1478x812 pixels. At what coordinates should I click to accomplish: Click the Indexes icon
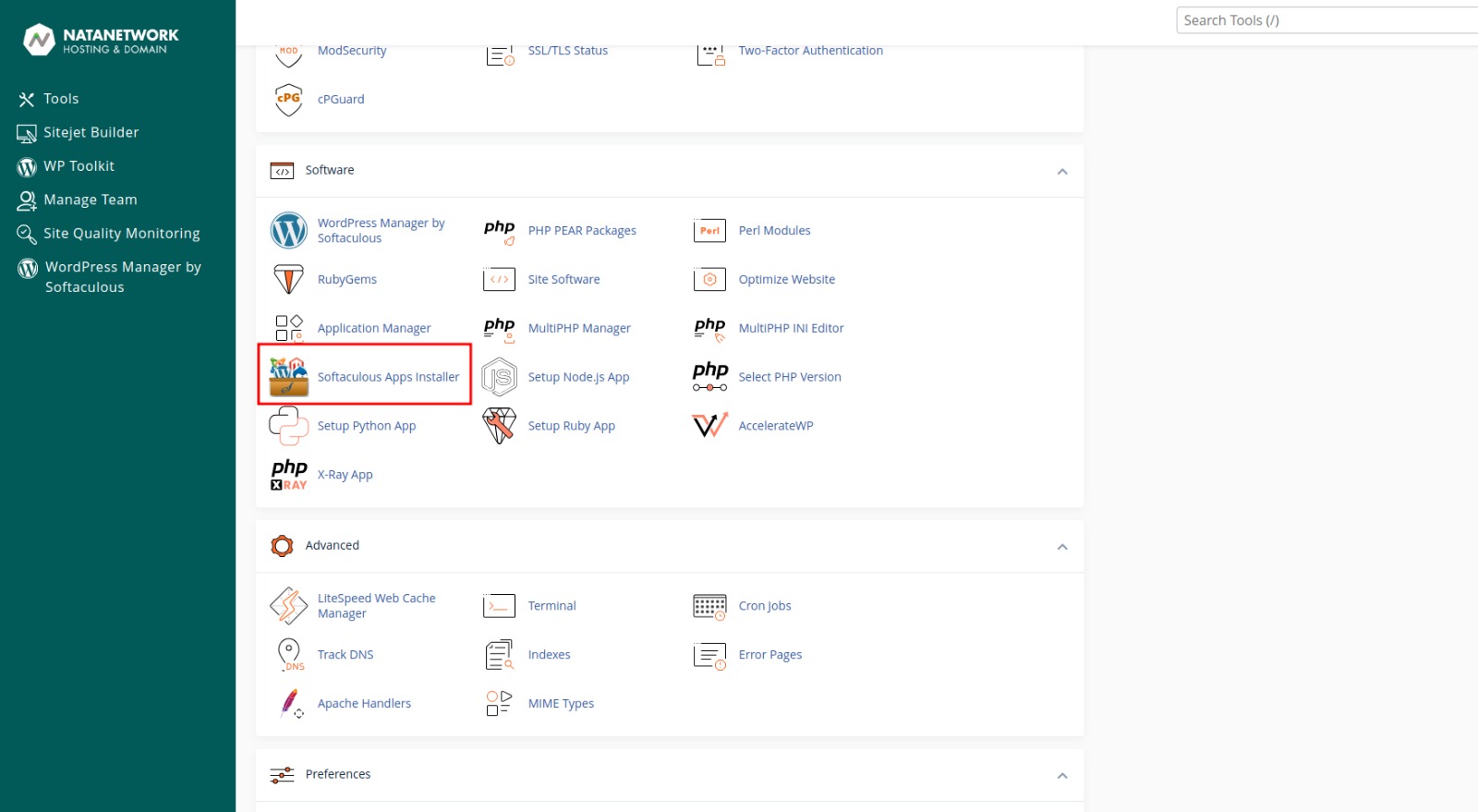pyautogui.click(x=499, y=655)
